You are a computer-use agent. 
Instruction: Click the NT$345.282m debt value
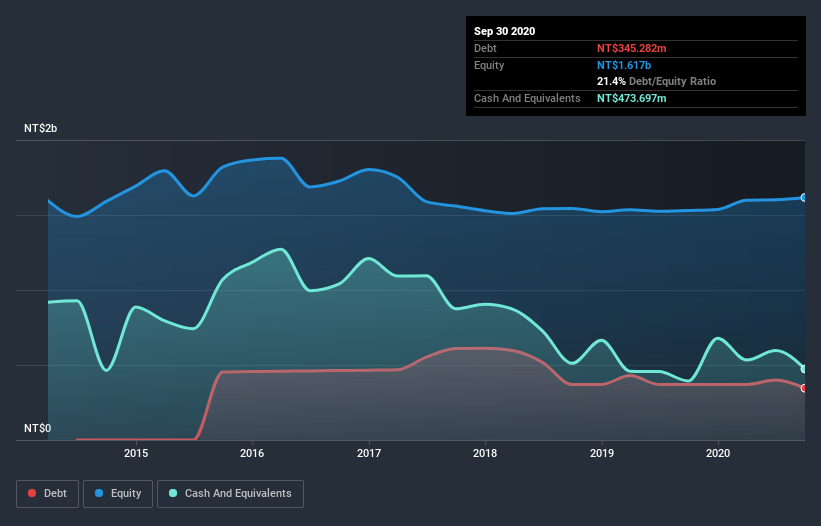pyautogui.click(x=631, y=48)
